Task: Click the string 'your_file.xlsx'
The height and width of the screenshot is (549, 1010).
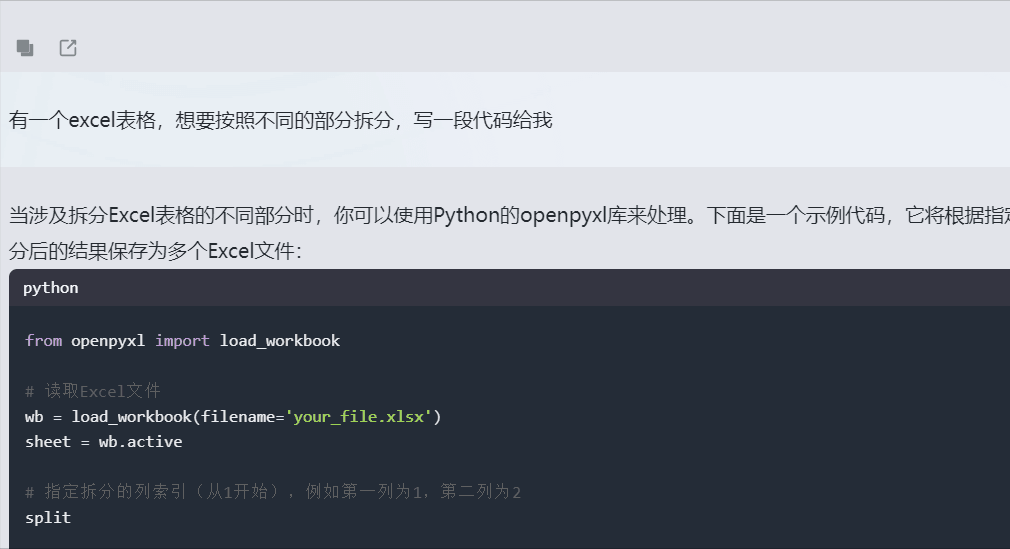Action: pos(359,417)
